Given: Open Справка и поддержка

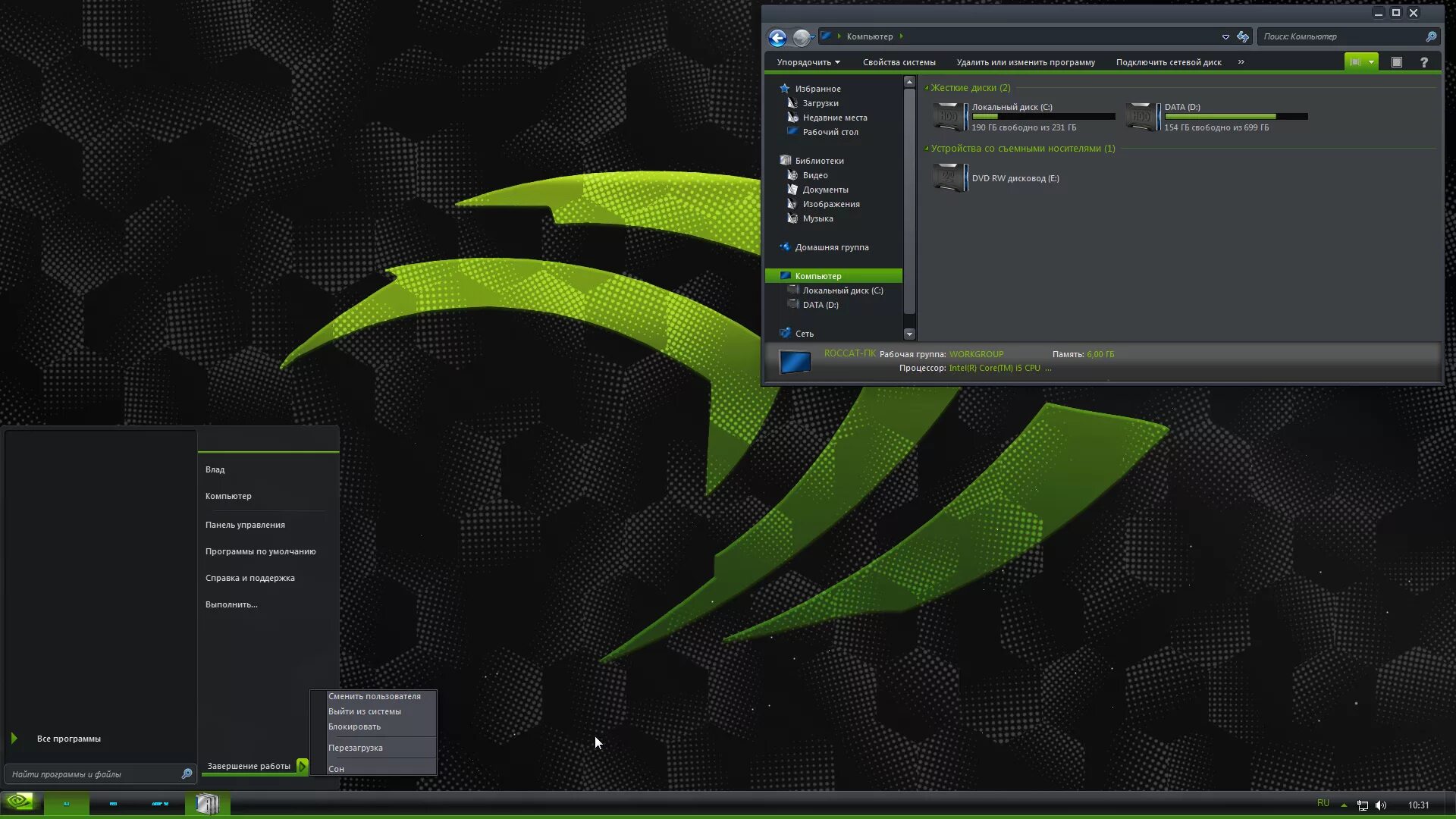Looking at the screenshot, I should tap(249, 578).
